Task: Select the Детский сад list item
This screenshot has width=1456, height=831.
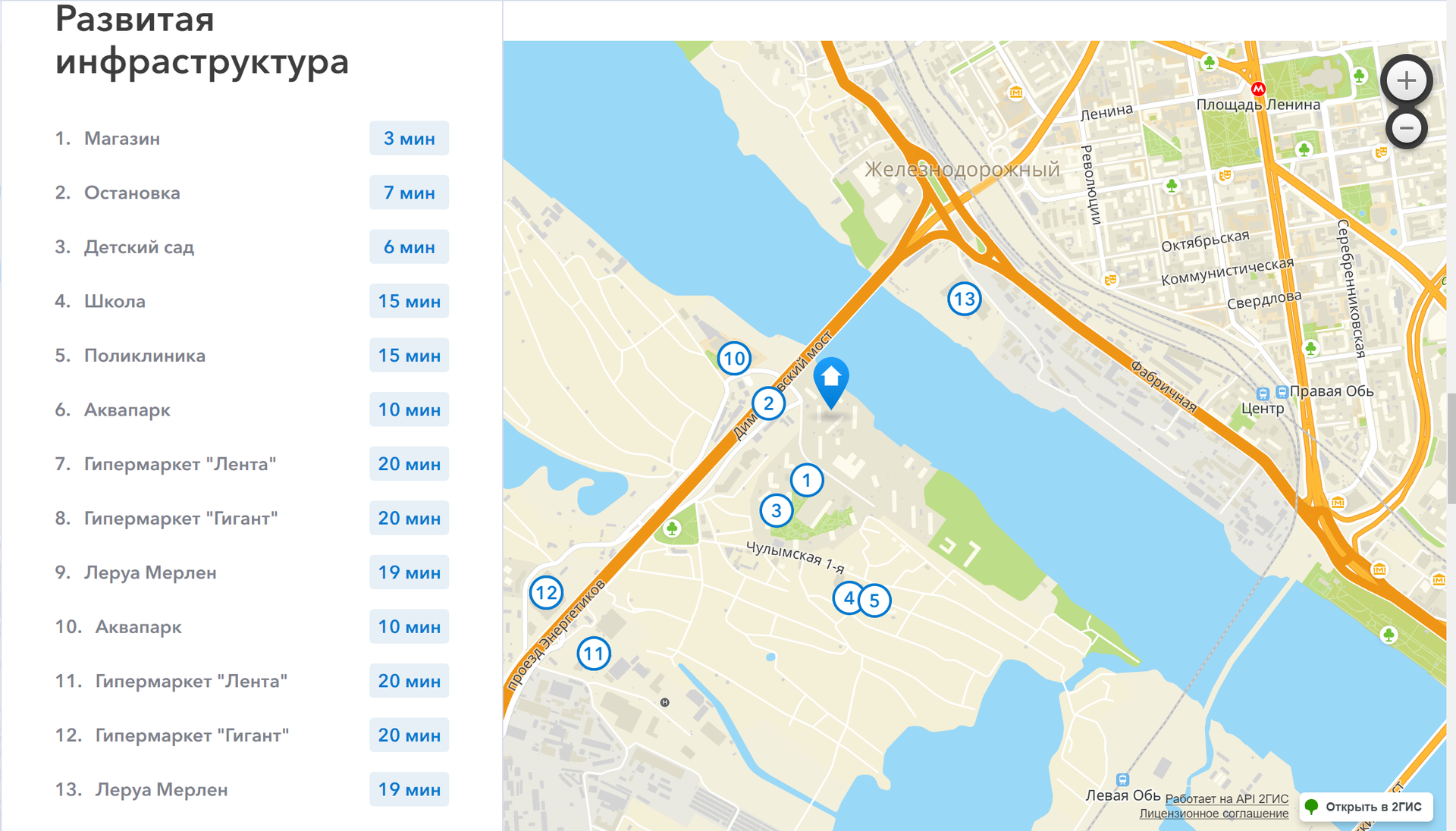Action: pos(139,247)
